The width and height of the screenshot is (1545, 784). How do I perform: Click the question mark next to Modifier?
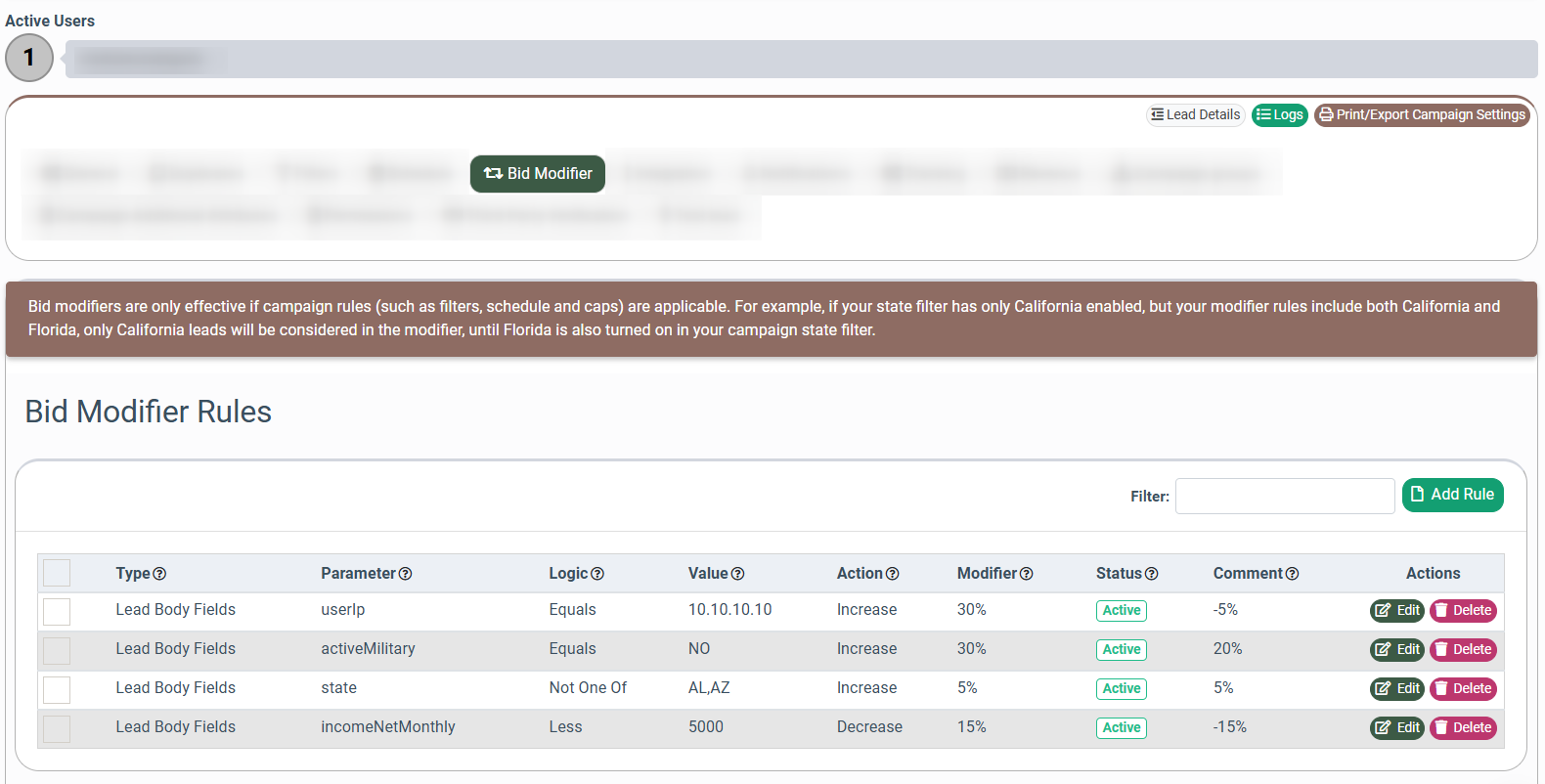[1026, 574]
